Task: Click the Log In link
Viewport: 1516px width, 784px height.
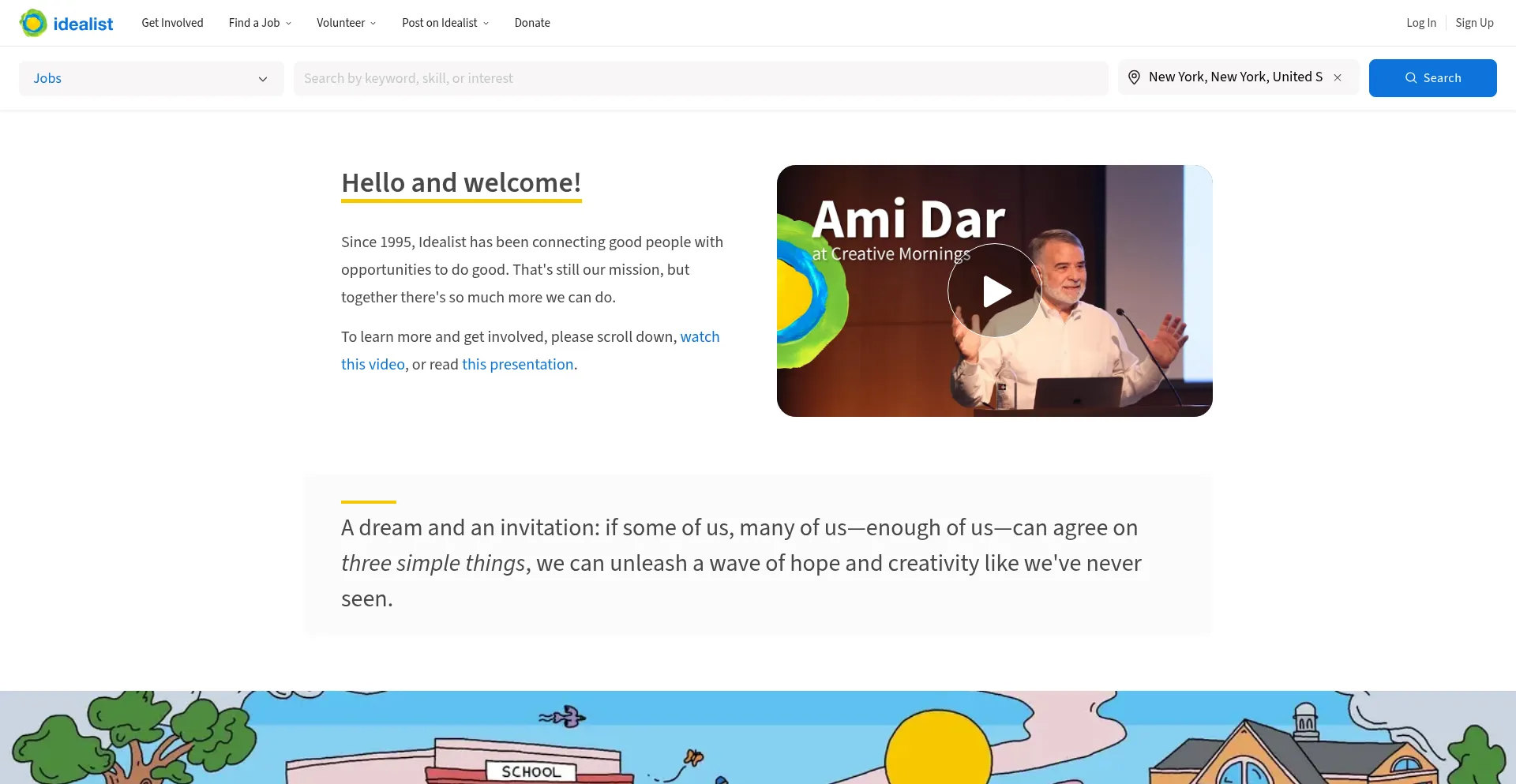Action: [1421, 23]
